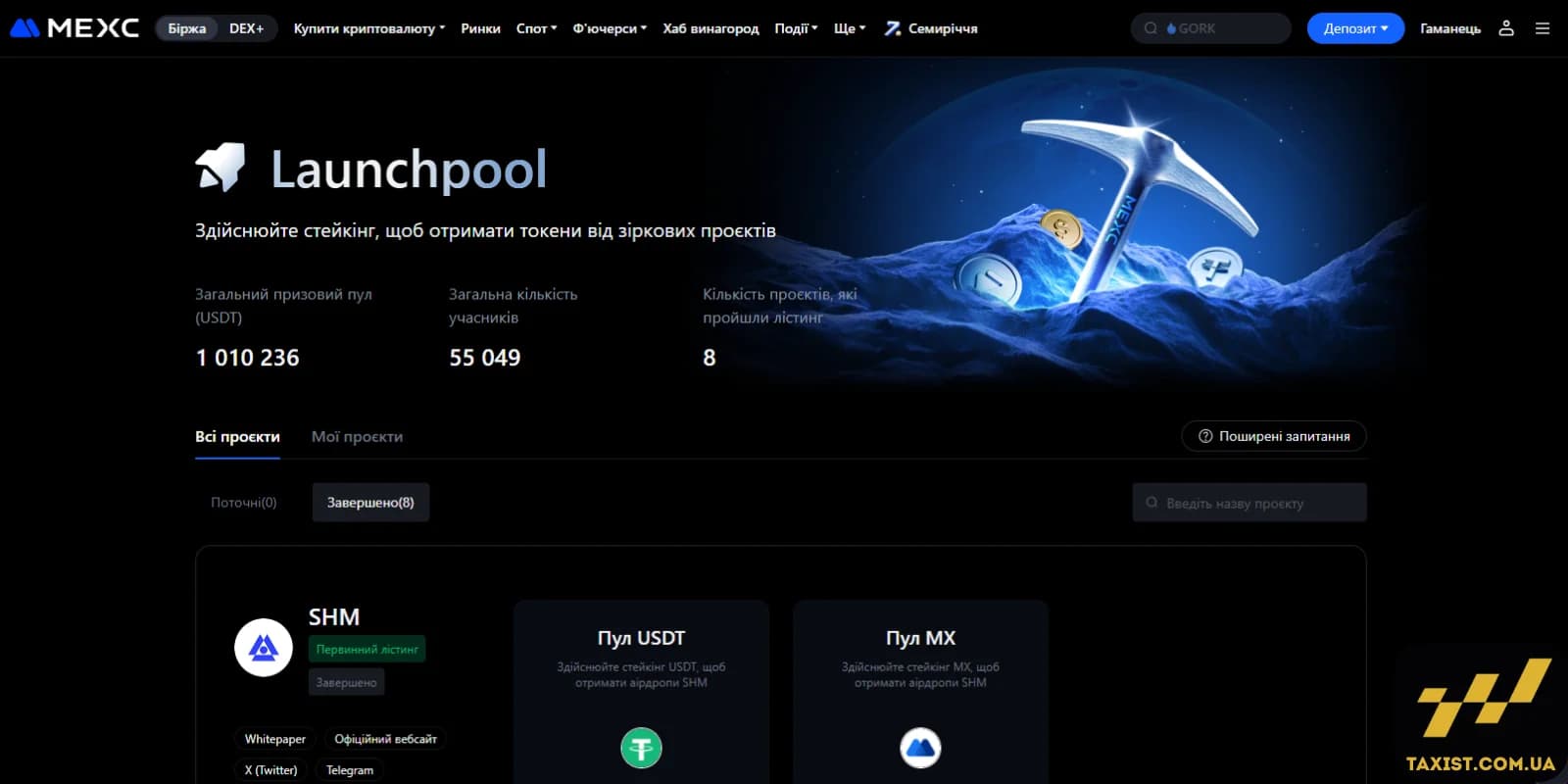
Task: Select the Поточні(0) filter tab
Action: click(244, 503)
